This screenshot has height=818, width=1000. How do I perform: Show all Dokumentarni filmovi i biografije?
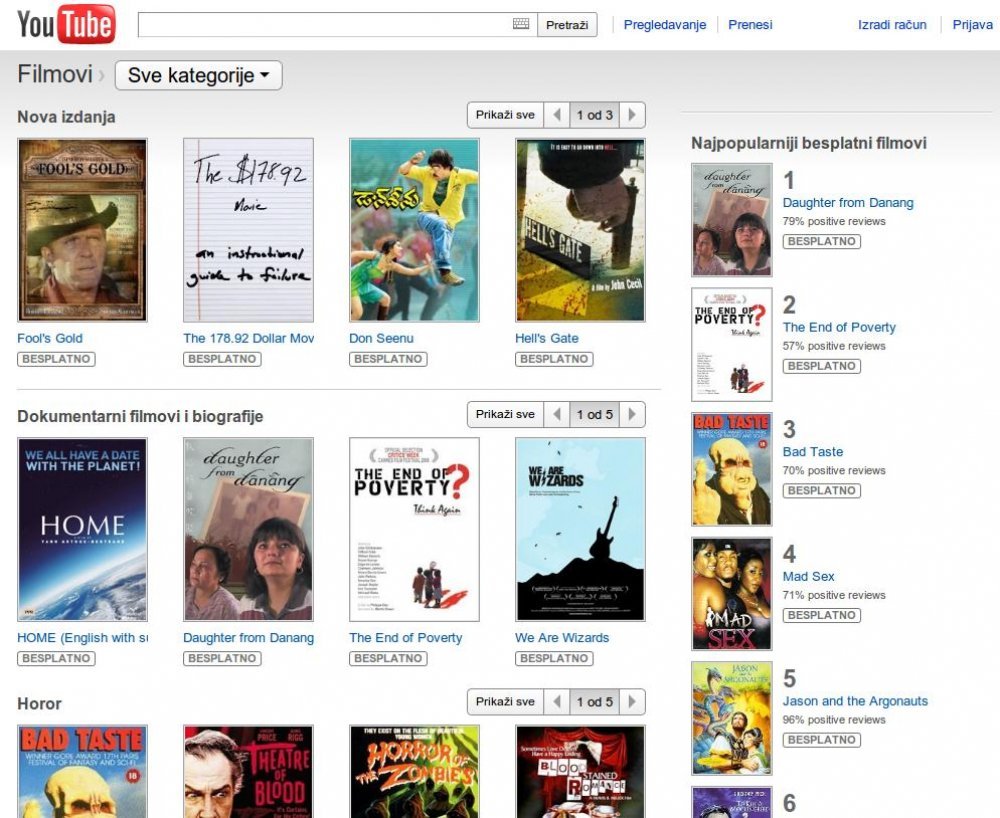click(505, 414)
